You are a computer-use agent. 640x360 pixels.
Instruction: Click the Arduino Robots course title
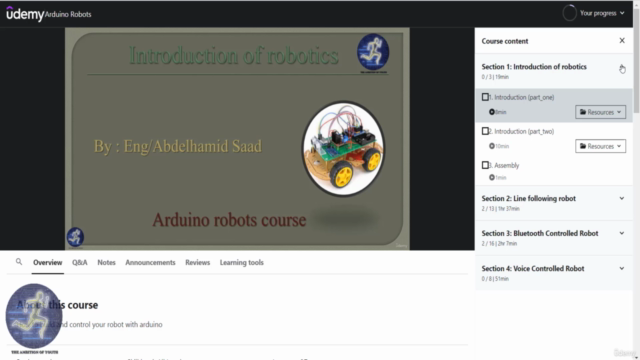click(68, 14)
